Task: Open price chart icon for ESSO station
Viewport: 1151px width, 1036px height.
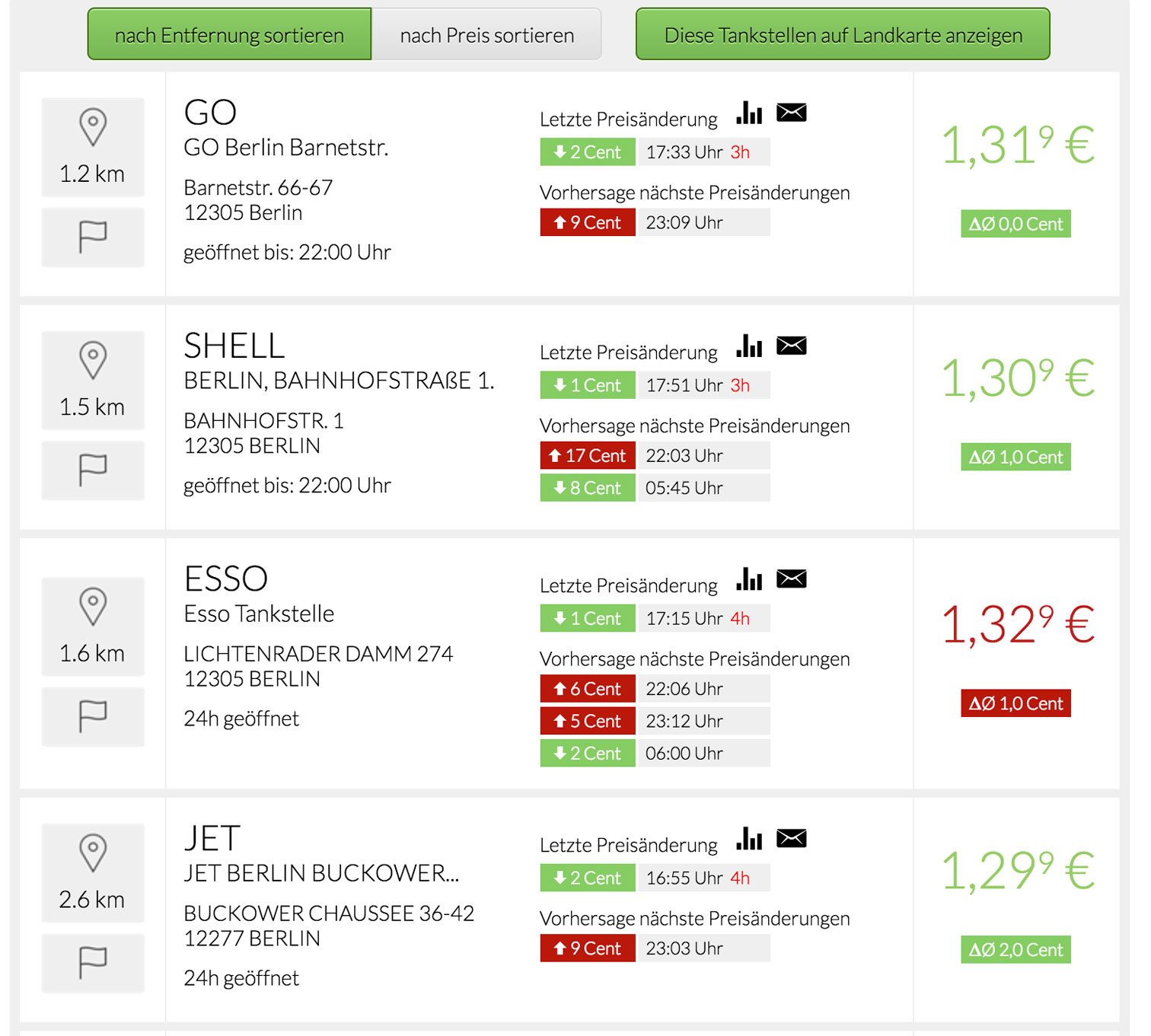Action: click(x=749, y=579)
